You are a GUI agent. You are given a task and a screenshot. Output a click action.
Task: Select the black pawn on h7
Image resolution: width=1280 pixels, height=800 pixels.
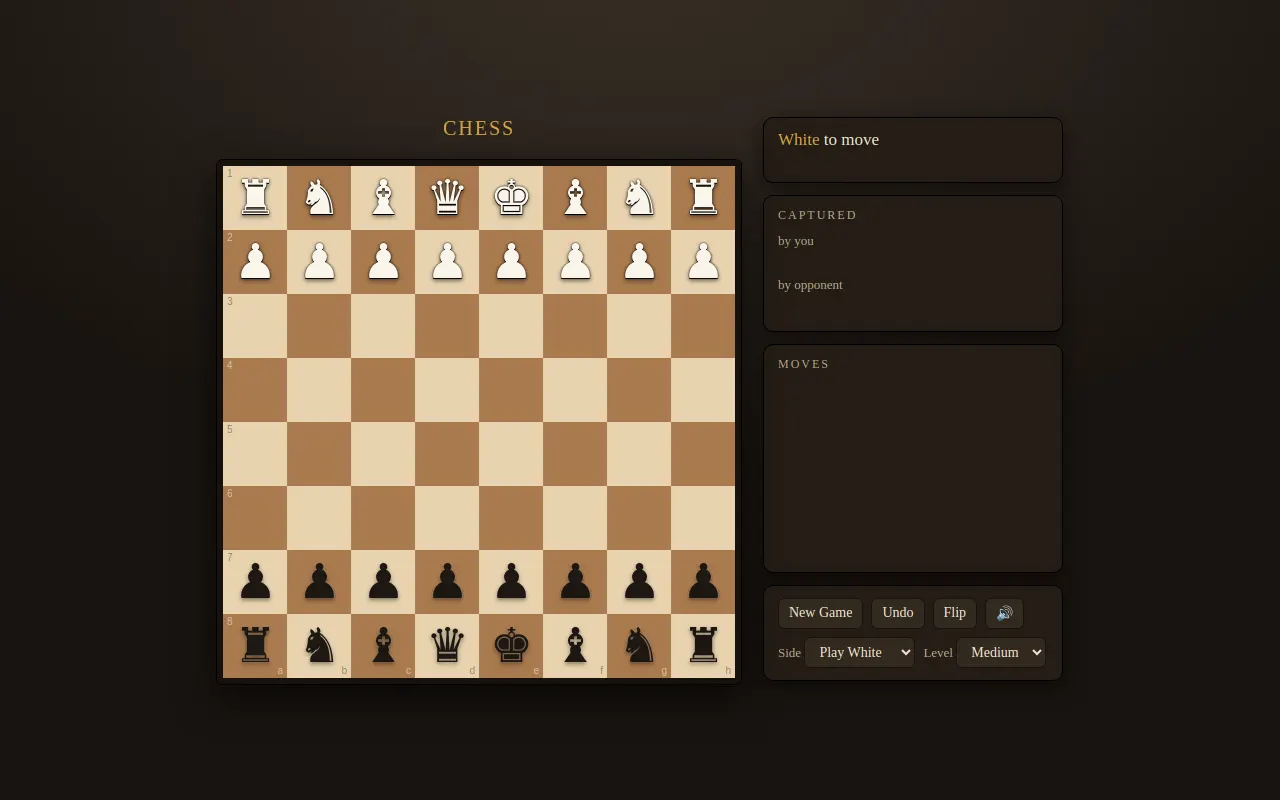click(703, 582)
